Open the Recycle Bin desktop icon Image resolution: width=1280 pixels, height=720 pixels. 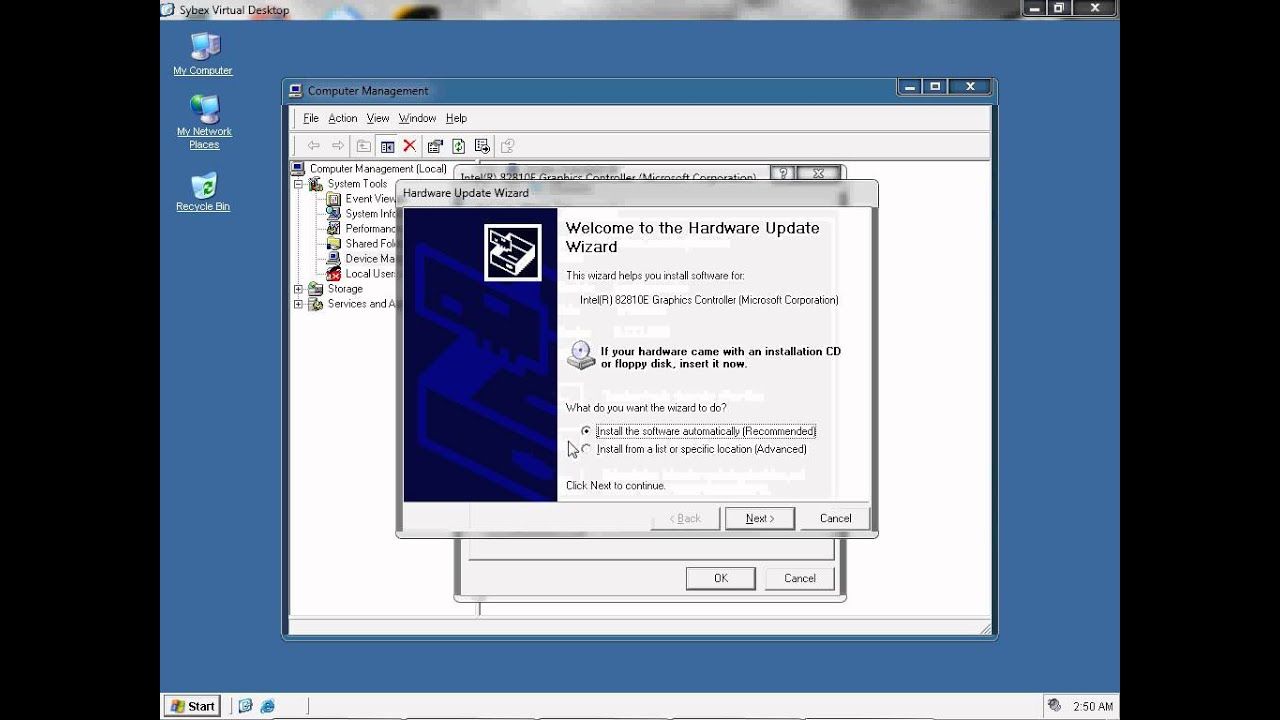coord(203,192)
